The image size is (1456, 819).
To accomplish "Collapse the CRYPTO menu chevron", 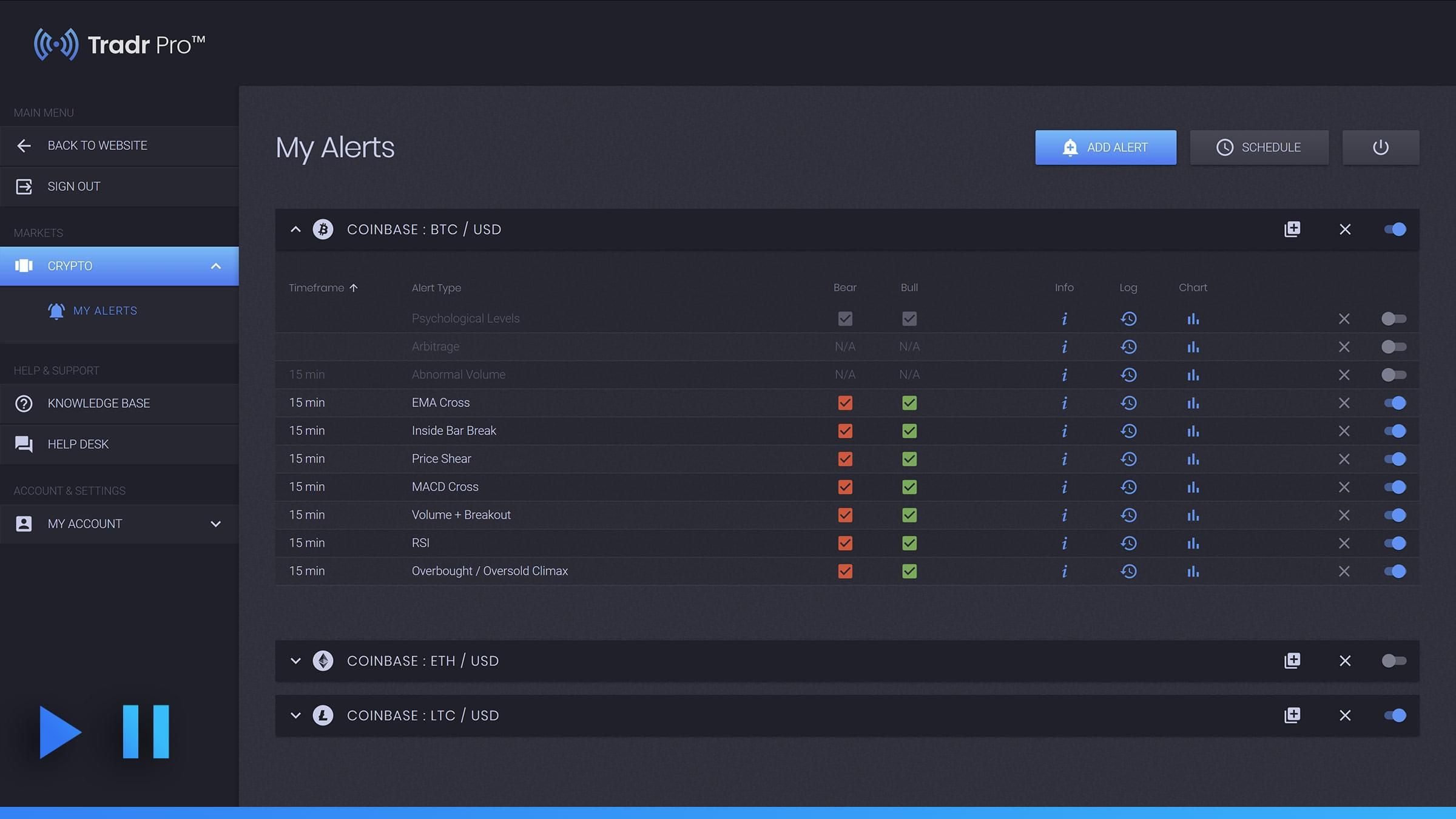I will (216, 266).
